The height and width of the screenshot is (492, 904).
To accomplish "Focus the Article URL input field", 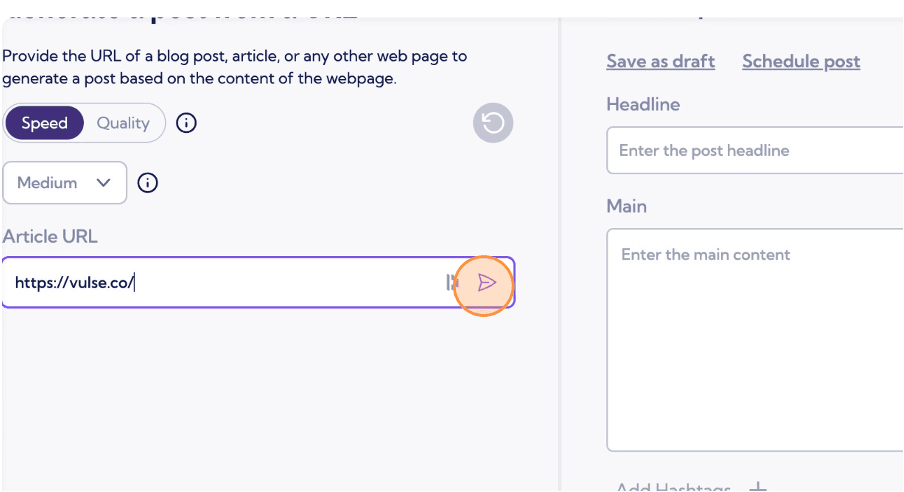I will [x=220, y=283].
